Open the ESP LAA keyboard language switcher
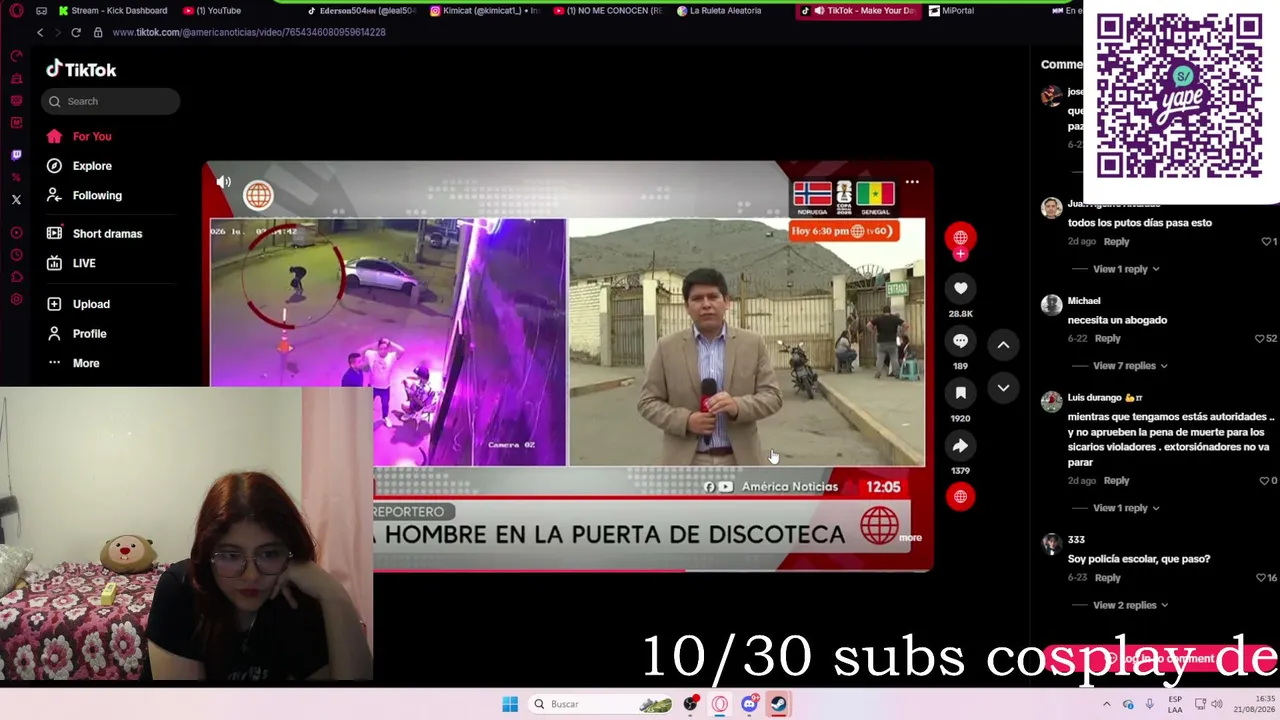The width and height of the screenshot is (1280, 720). [x=1175, y=704]
